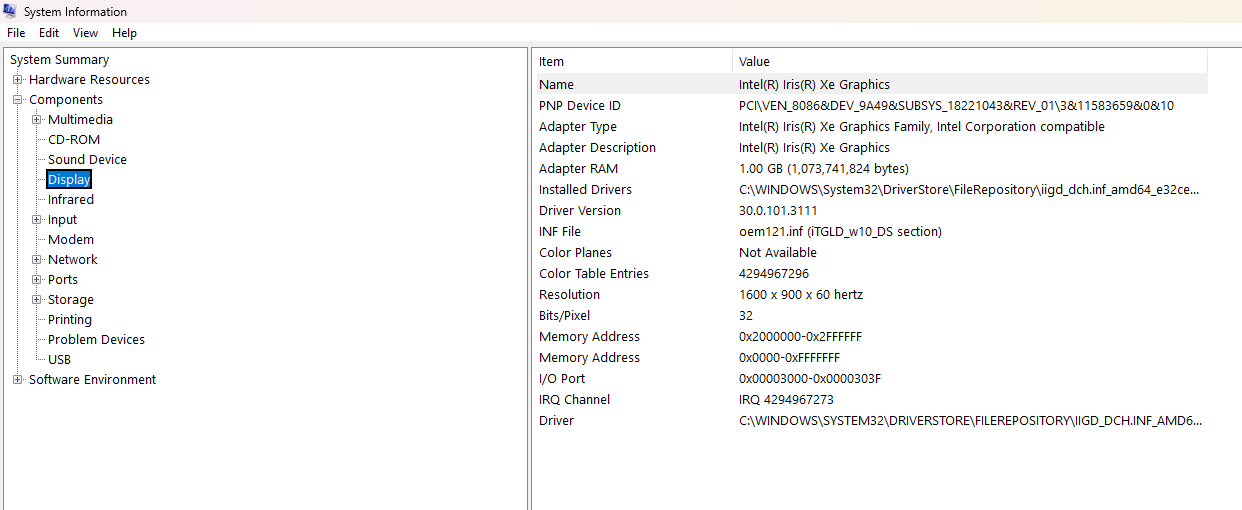
Task: Select the IRQ Channel row
Action: 870,400
